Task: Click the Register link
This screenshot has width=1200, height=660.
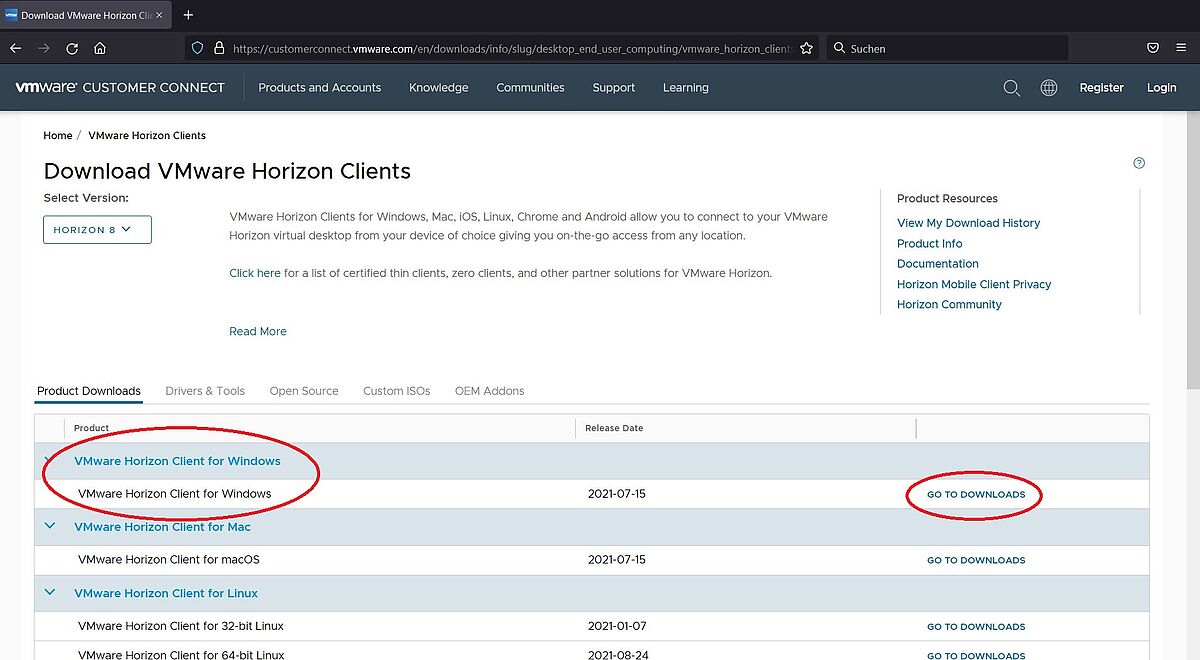Action: pos(1102,88)
